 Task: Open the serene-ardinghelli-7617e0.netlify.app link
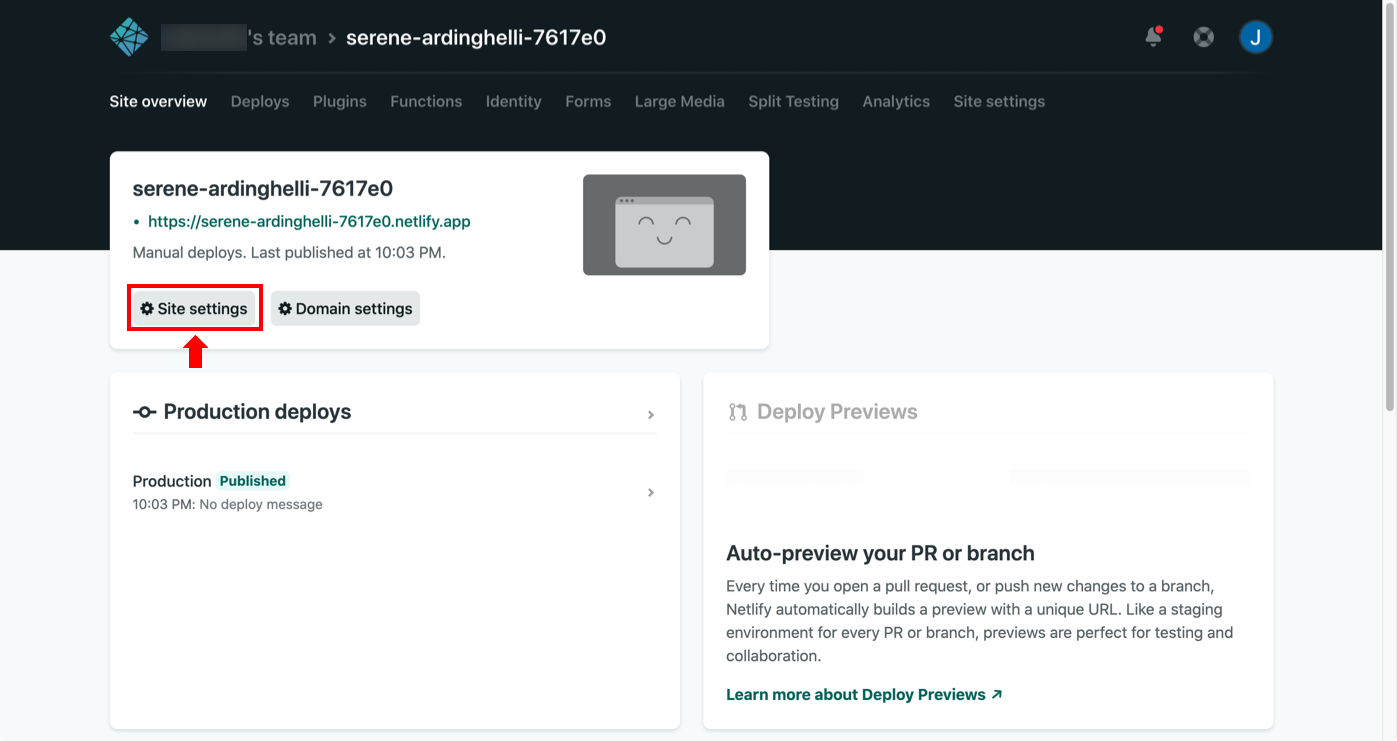coord(309,222)
